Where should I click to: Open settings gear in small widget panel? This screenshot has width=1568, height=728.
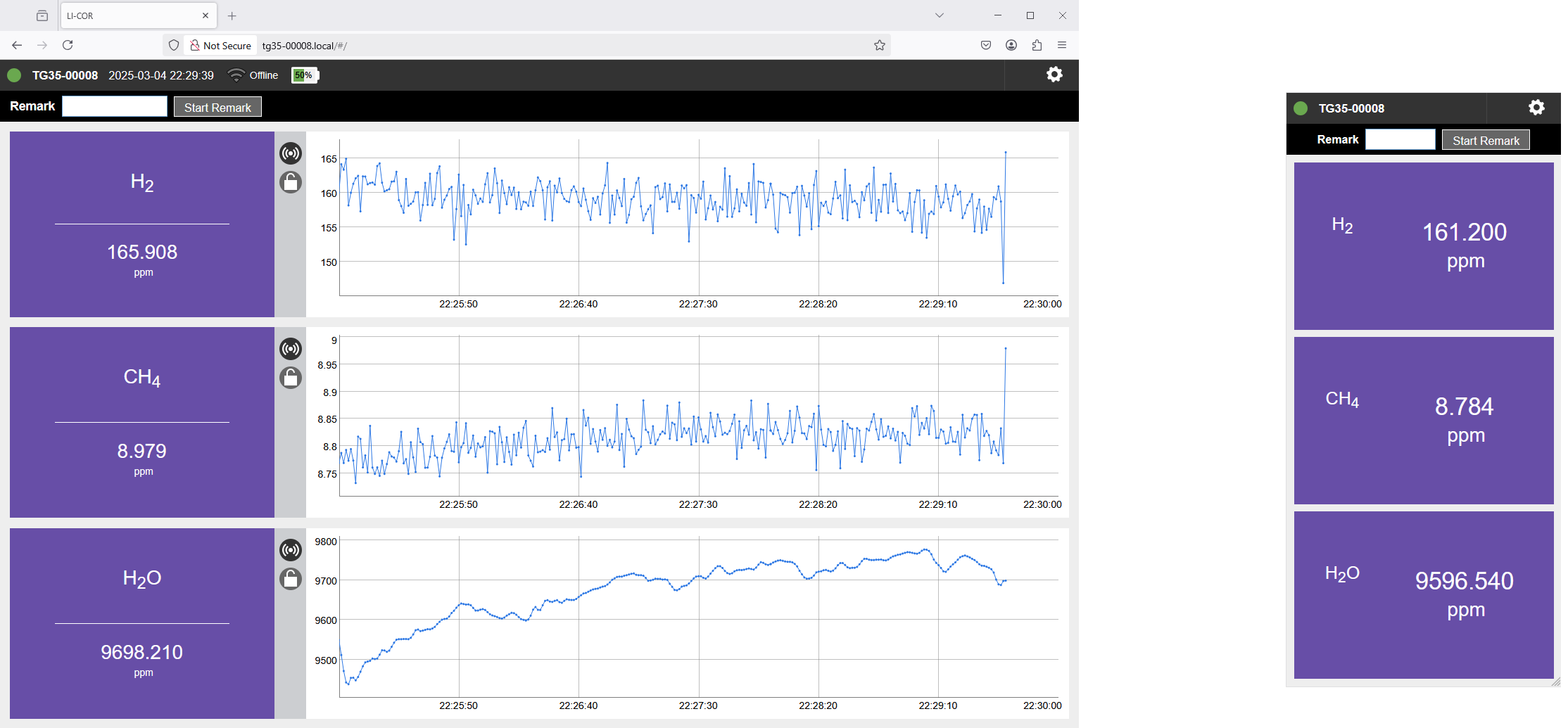1536,108
